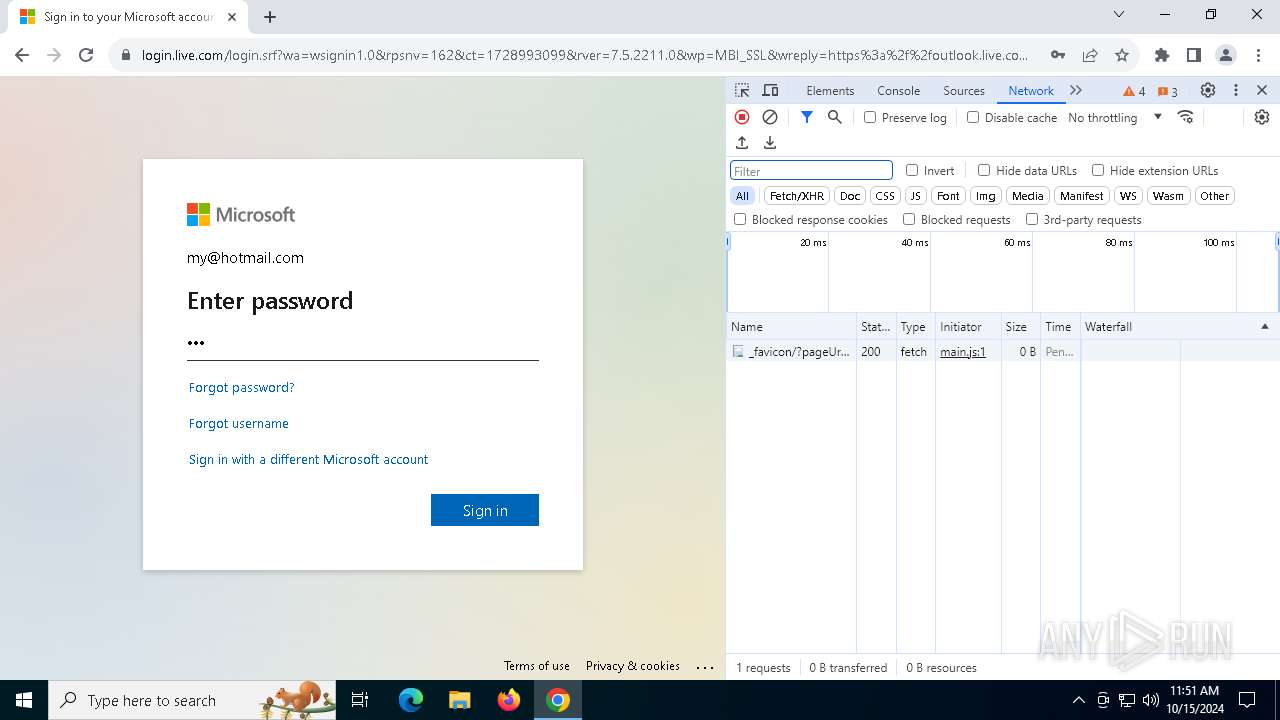1280x720 pixels.
Task: Bookmark this page with star icon
Action: [1122, 55]
